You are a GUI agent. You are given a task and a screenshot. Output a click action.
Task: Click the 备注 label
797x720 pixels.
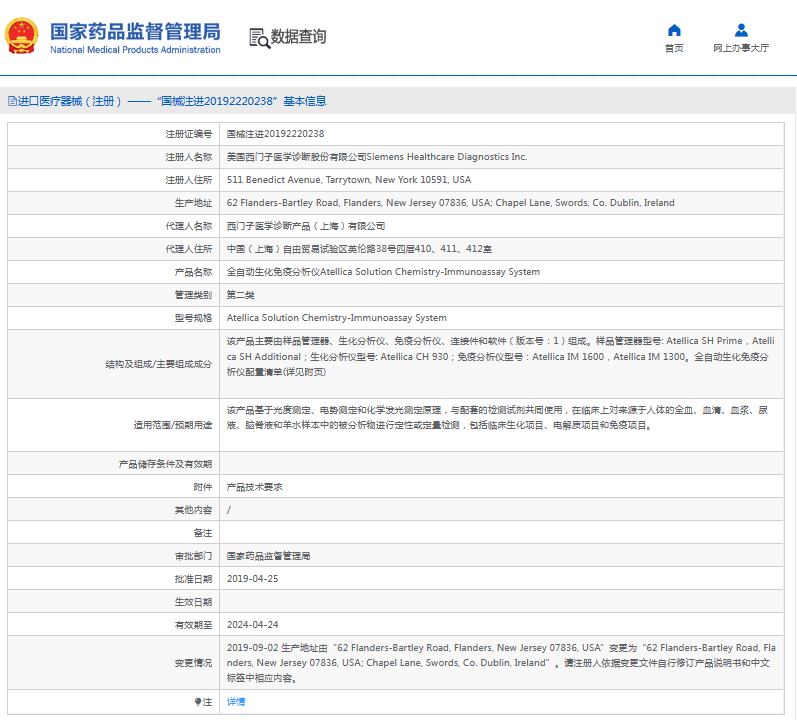tap(202, 533)
